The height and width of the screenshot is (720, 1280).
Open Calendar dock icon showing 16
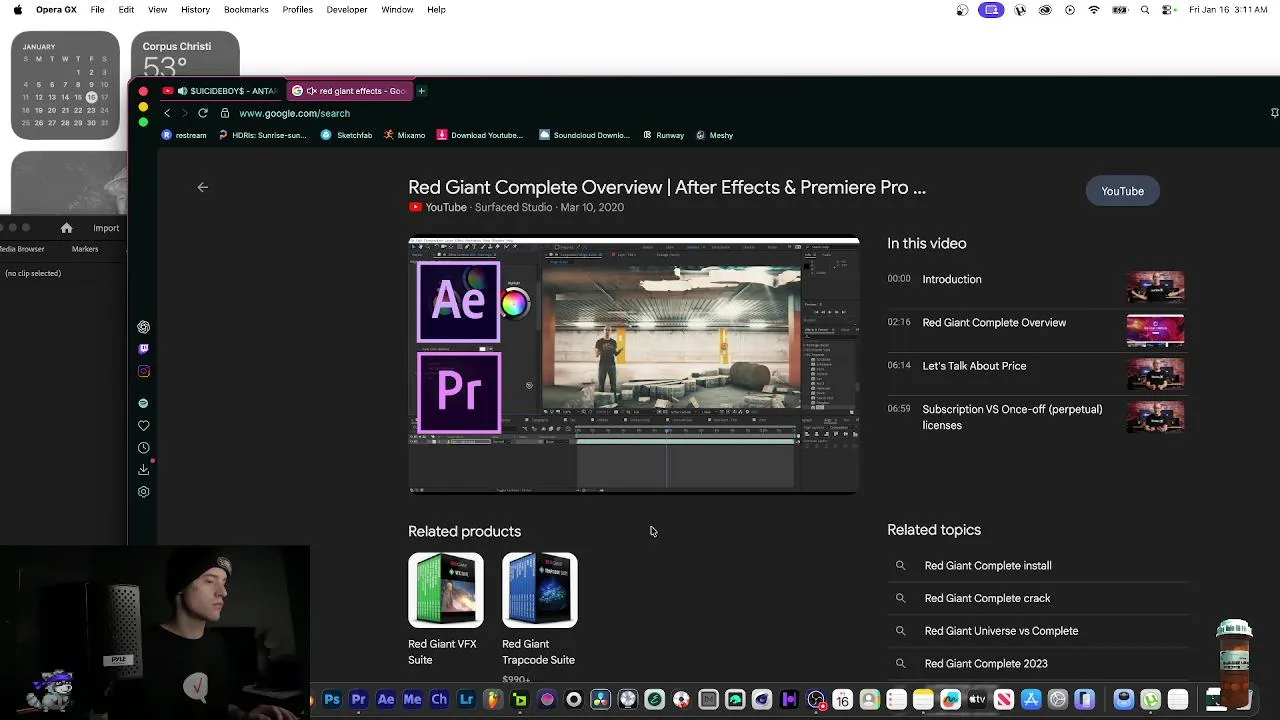coord(842,700)
